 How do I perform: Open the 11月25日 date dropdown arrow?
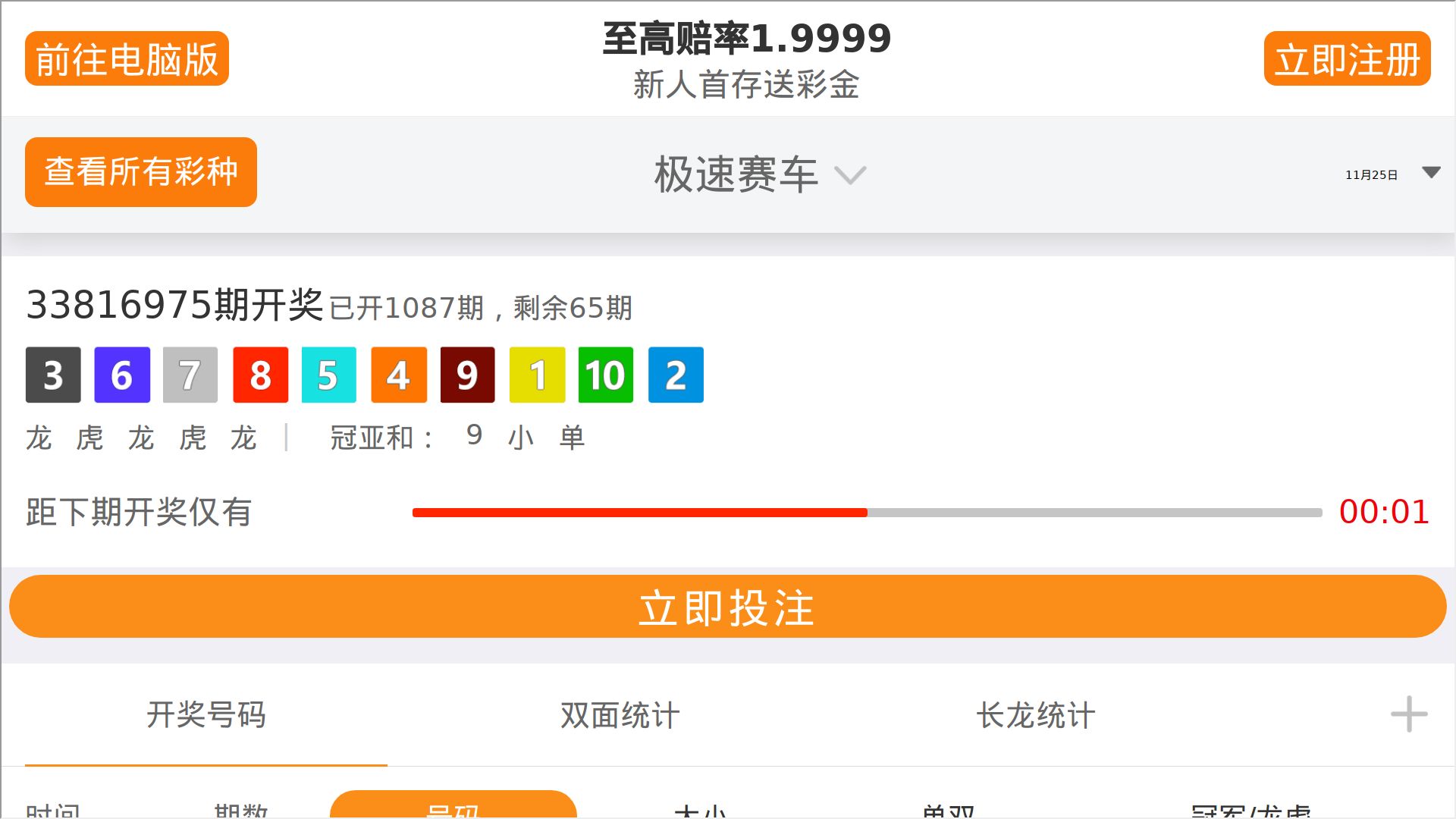pos(1431,173)
